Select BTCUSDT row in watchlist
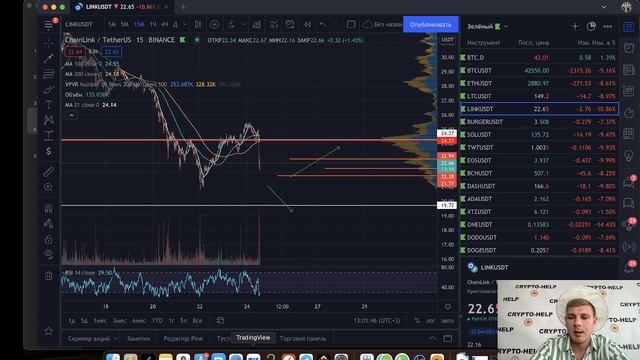This screenshot has height=360, width=640. point(539,70)
